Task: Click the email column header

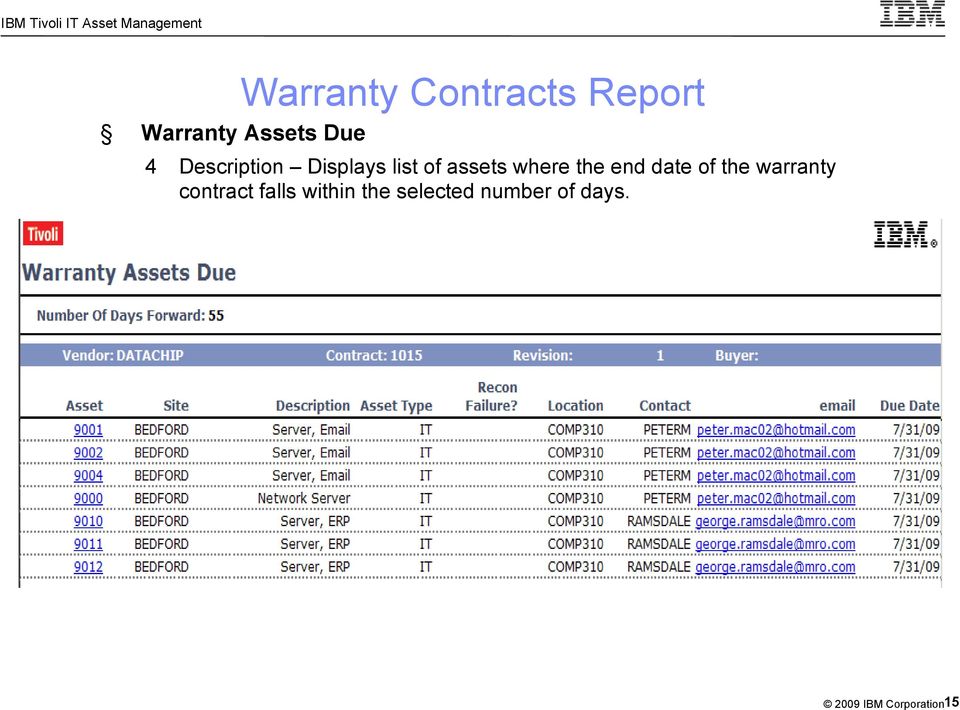Action: pos(837,406)
